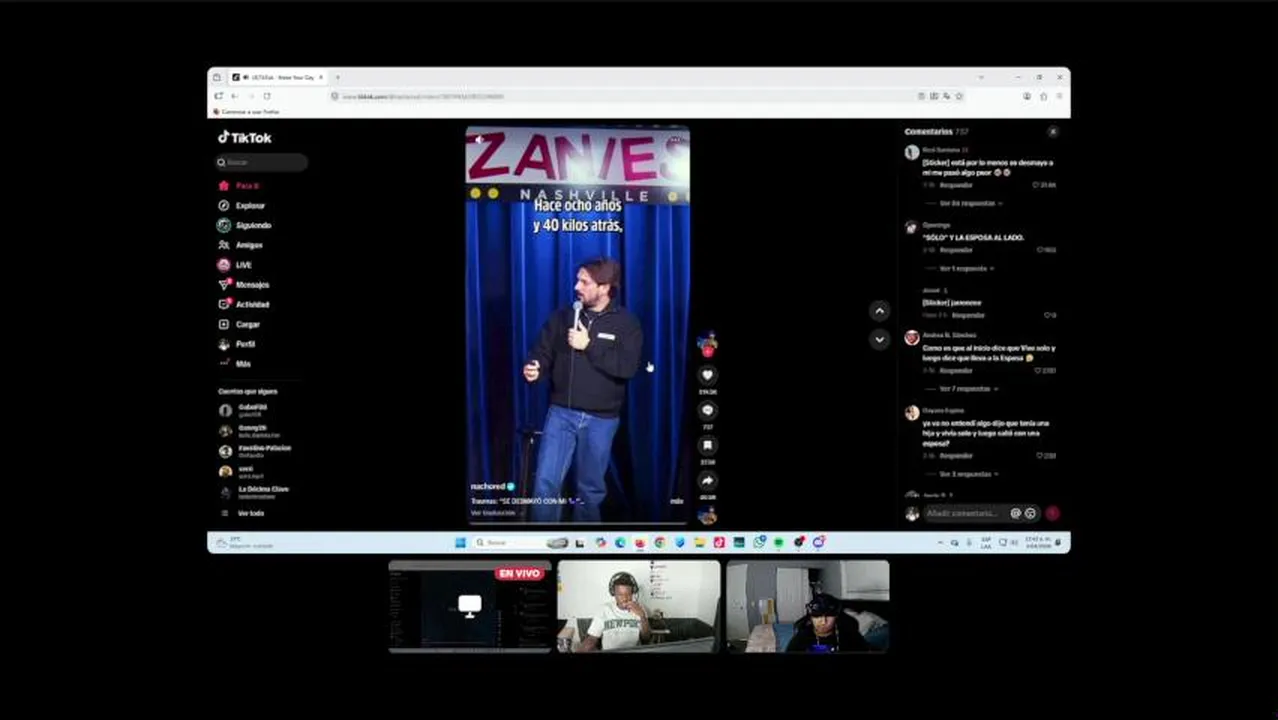Click the @ mention icon

click(1015, 513)
